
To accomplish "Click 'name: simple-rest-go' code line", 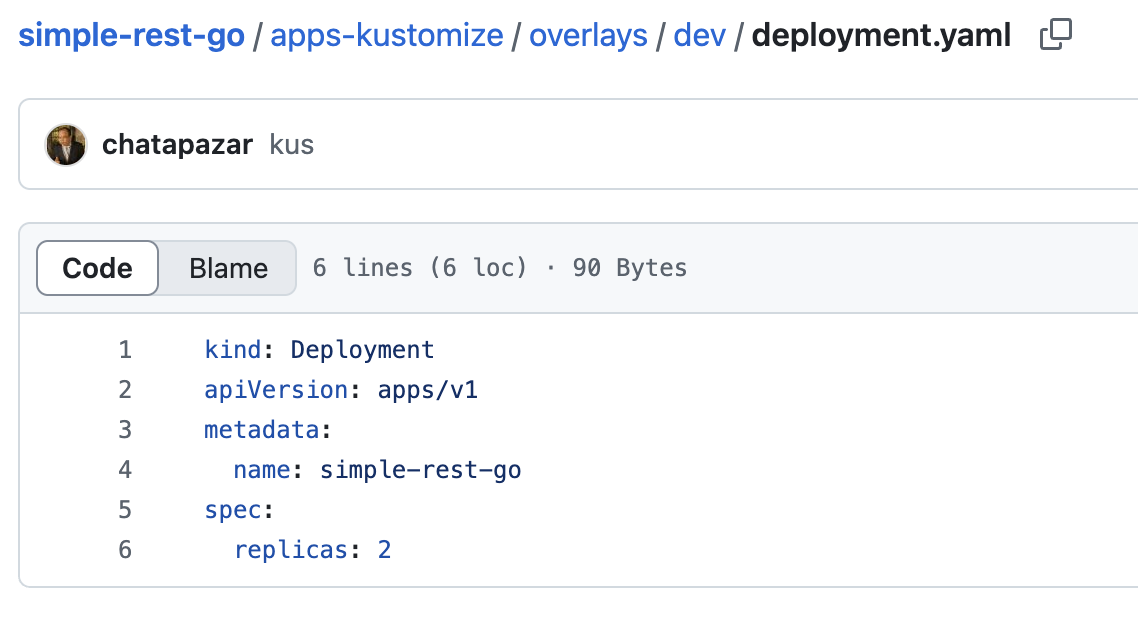I will tap(377, 469).
